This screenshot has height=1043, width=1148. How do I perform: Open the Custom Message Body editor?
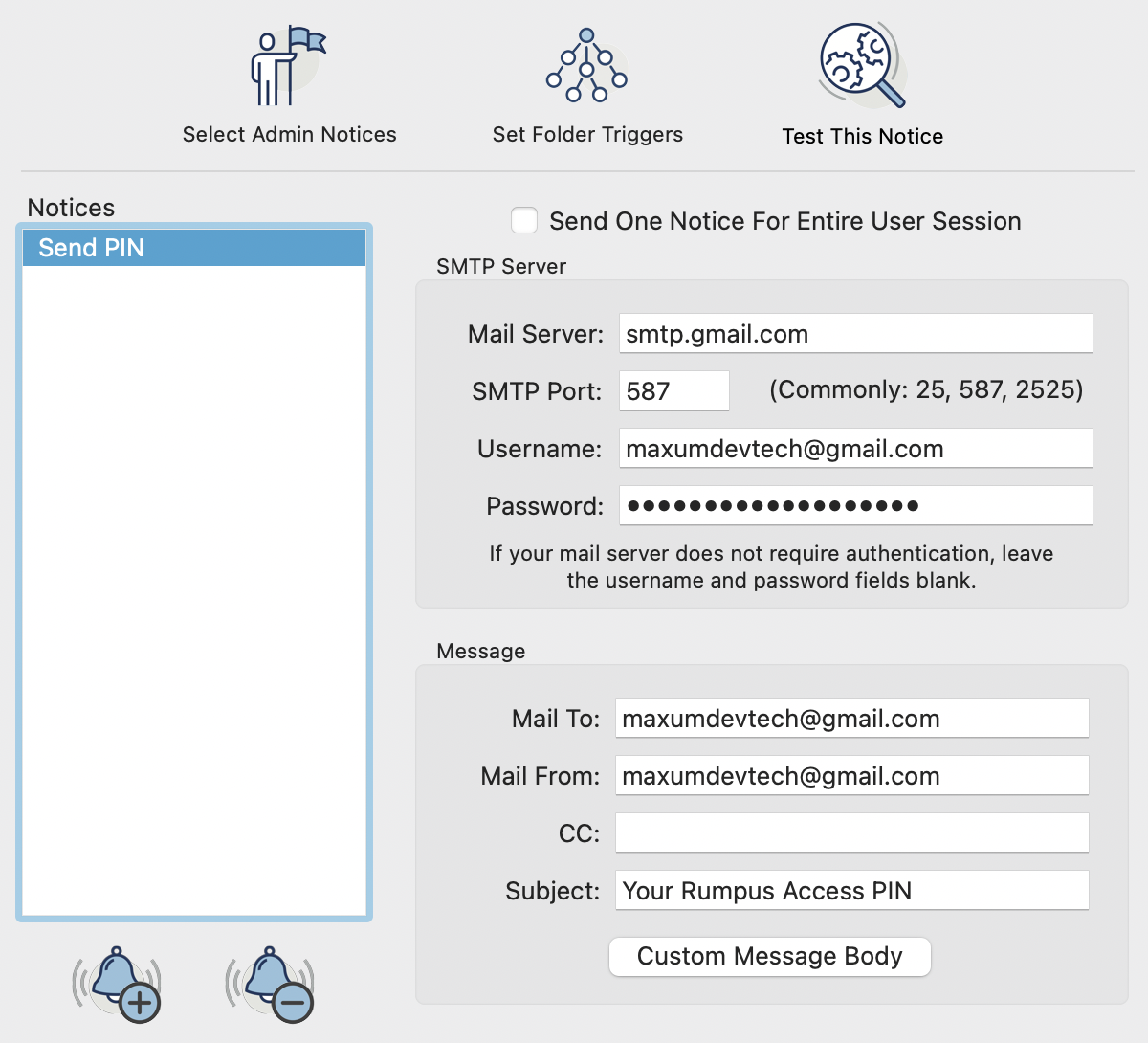(x=769, y=957)
